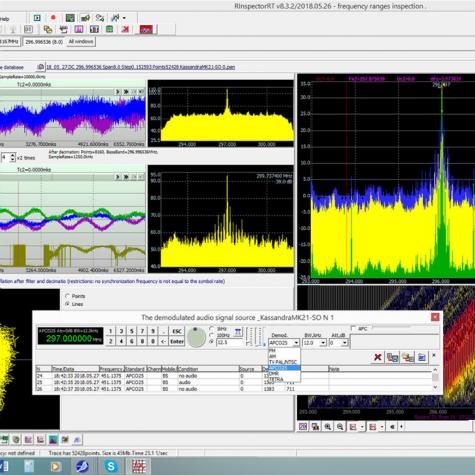Open the media player icon in taskbar
The height and width of the screenshot is (475, 475).
tap(55, 466)
